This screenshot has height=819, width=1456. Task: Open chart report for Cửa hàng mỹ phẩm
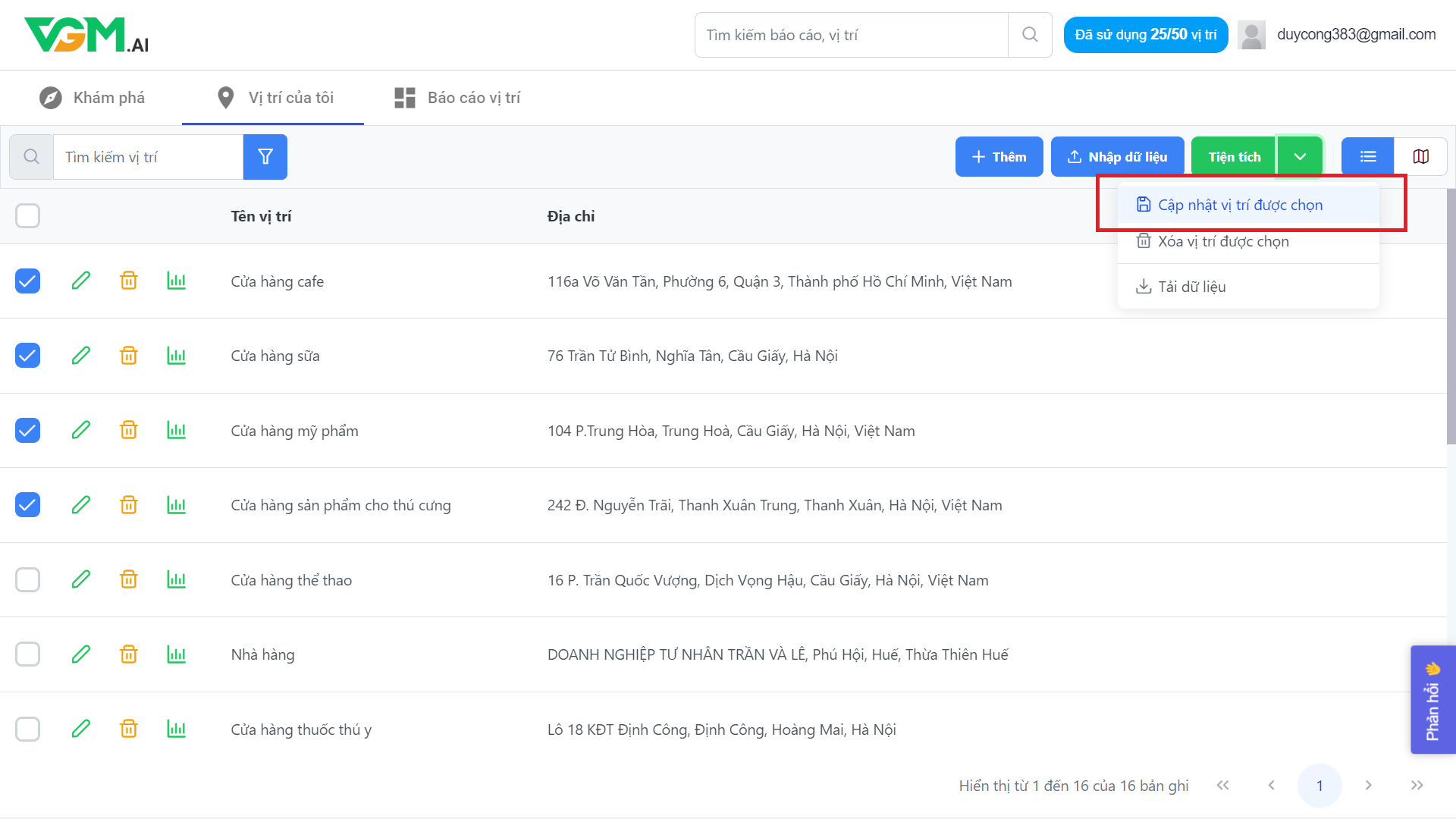pyautogui.click(x=176, y=430)
